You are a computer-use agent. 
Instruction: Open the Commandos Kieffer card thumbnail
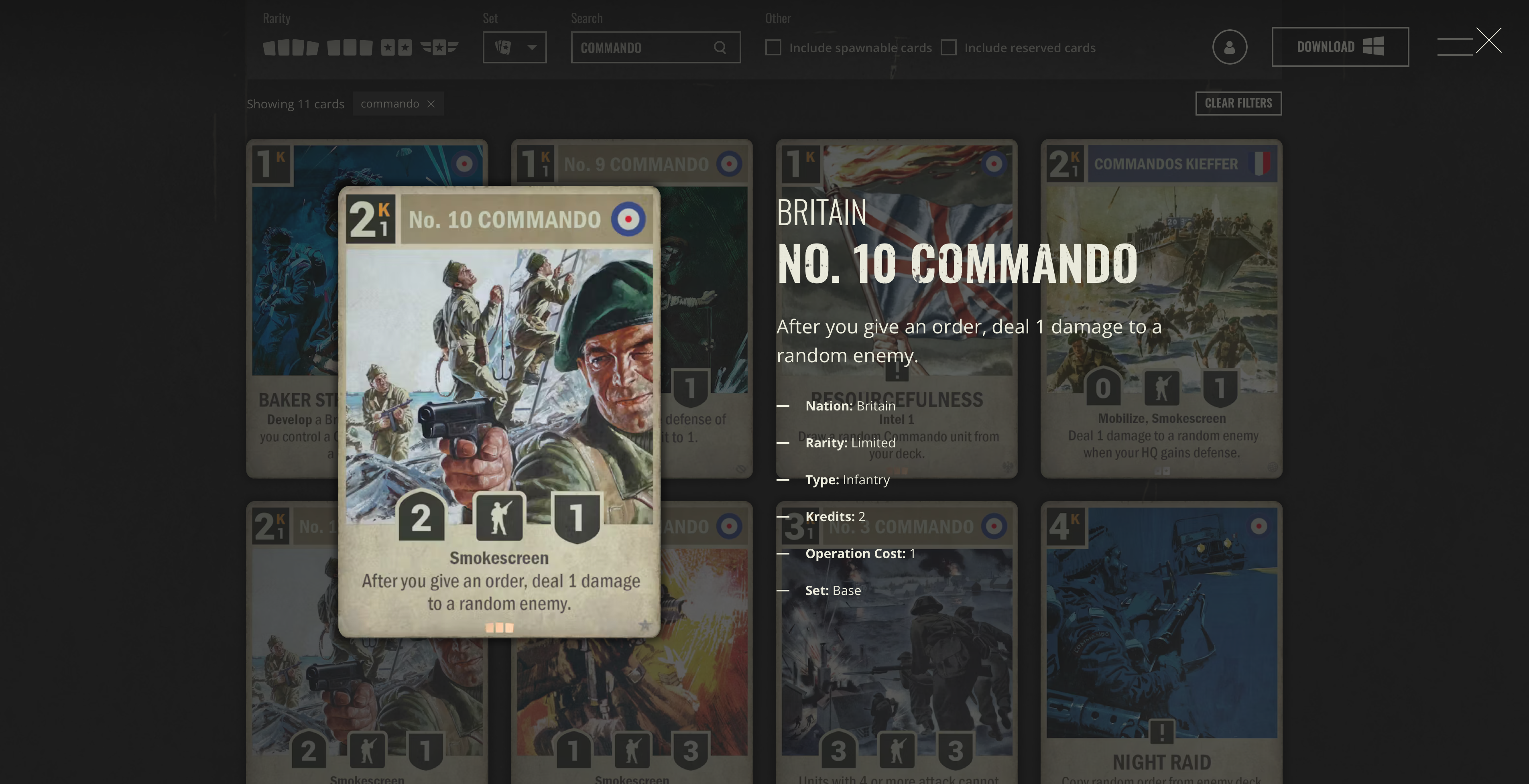tap(1161, 309)
